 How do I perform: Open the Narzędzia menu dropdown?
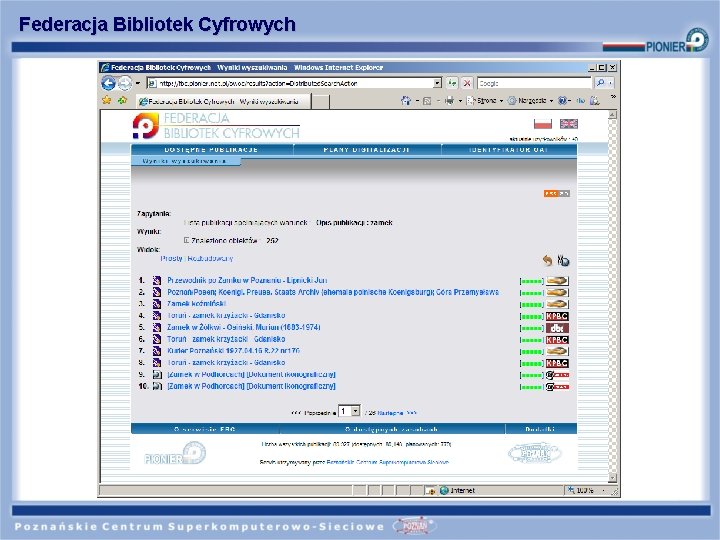pos(531,101)
